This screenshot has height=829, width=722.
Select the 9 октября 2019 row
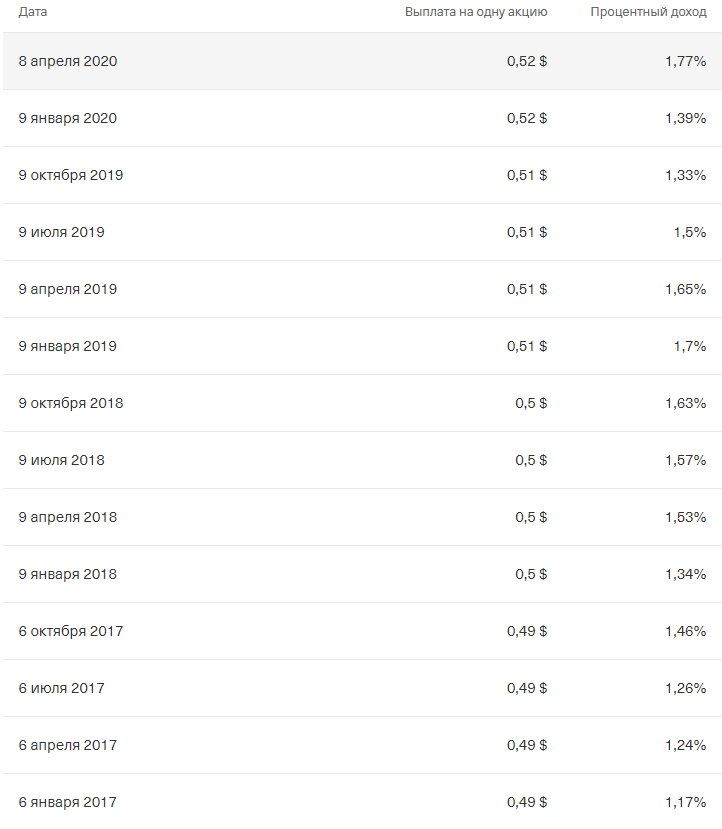[362, 176]
